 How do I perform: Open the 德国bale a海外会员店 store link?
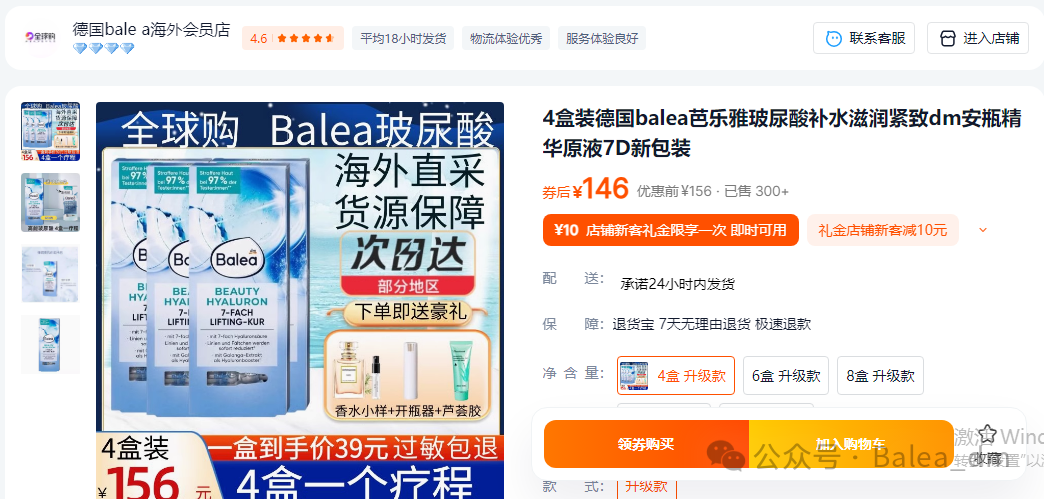(x=151, y=30)
